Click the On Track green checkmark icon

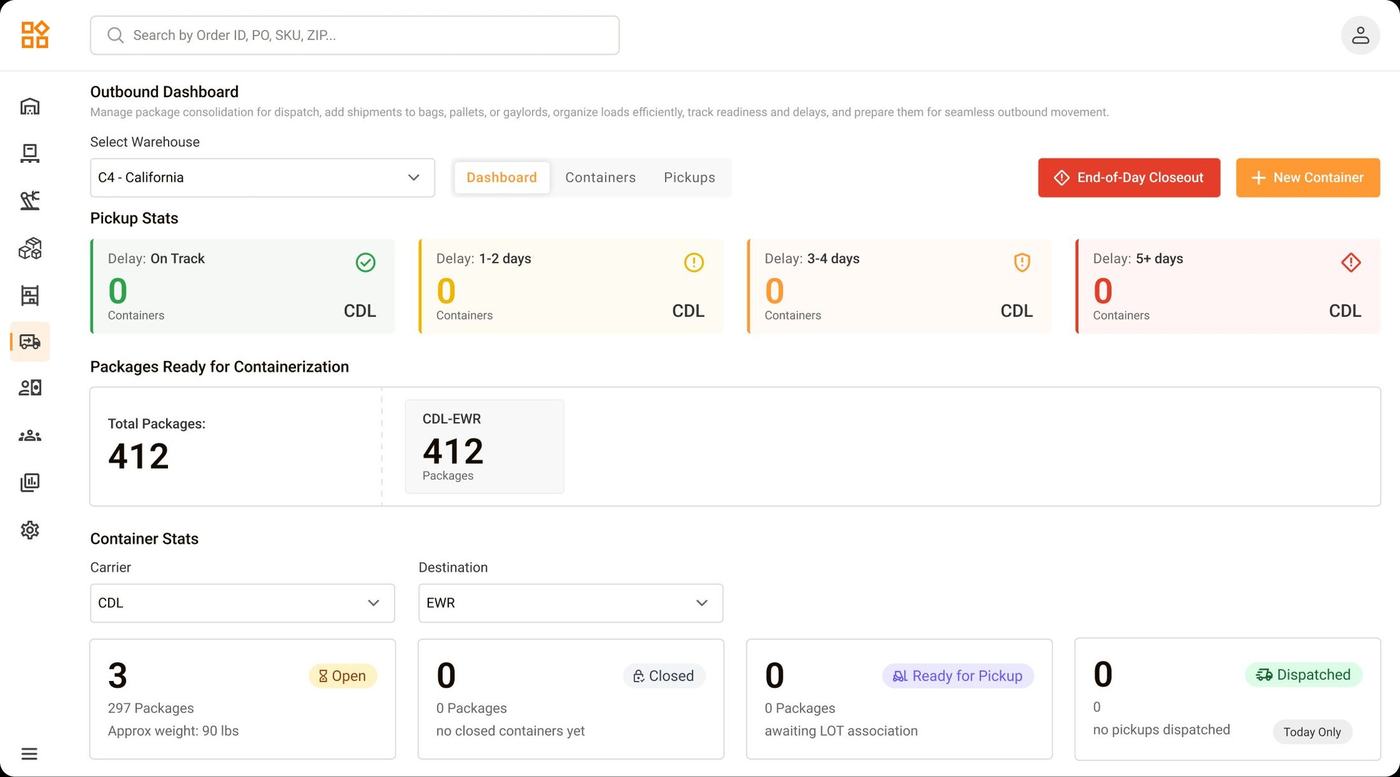[366, 262]
